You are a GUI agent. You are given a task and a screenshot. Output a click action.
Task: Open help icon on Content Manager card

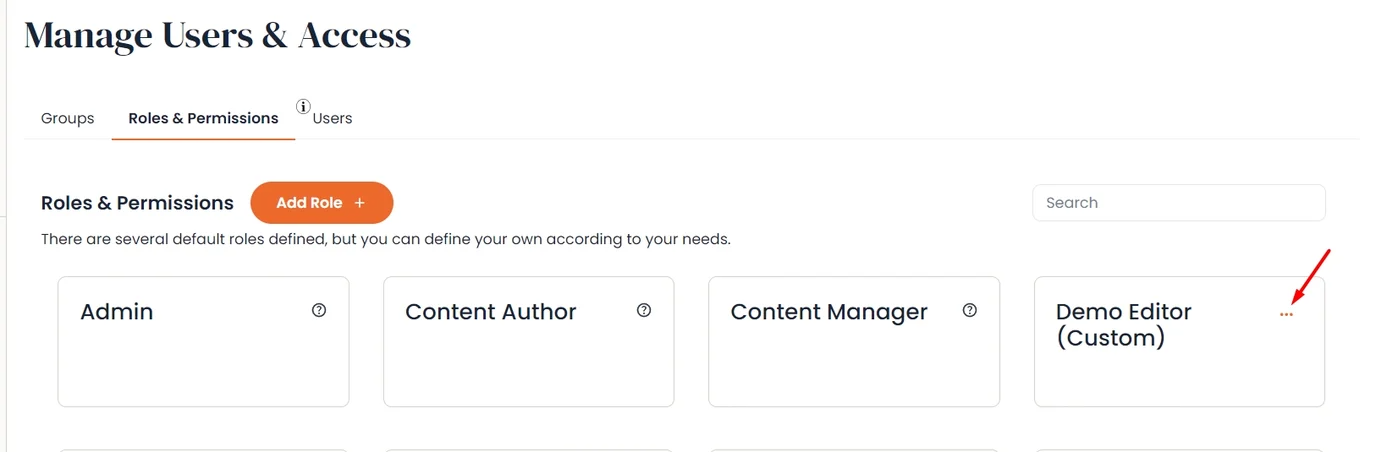969,311
